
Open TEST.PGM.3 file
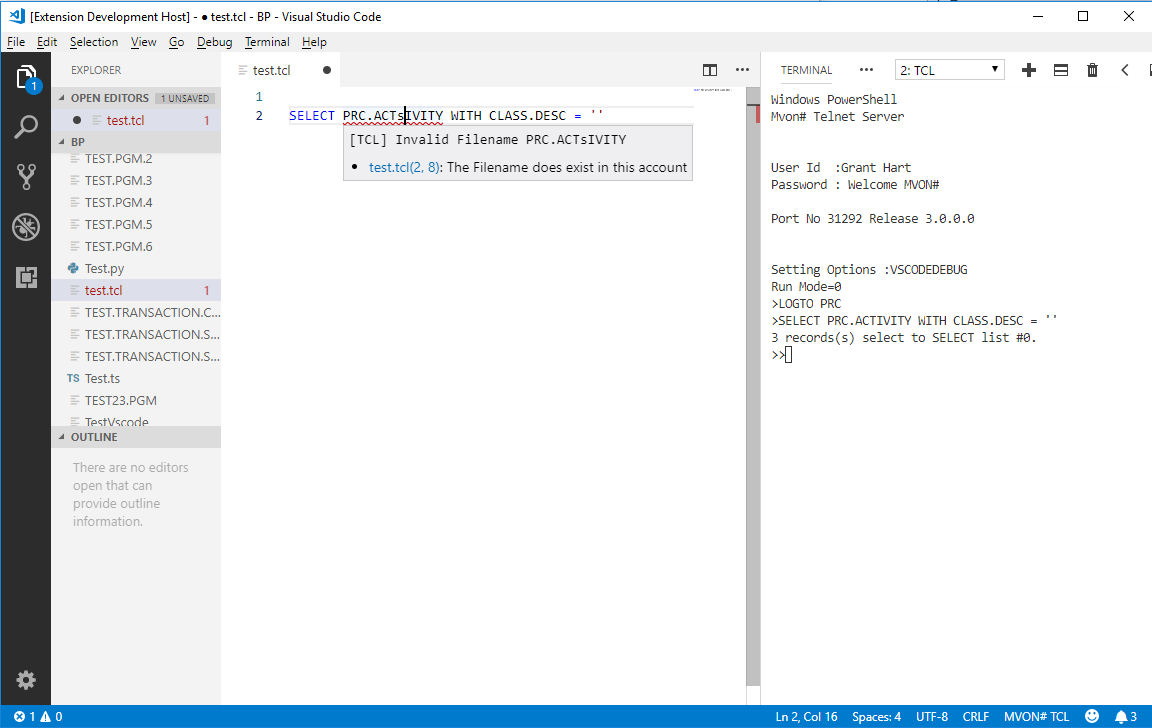pos(136,180)
